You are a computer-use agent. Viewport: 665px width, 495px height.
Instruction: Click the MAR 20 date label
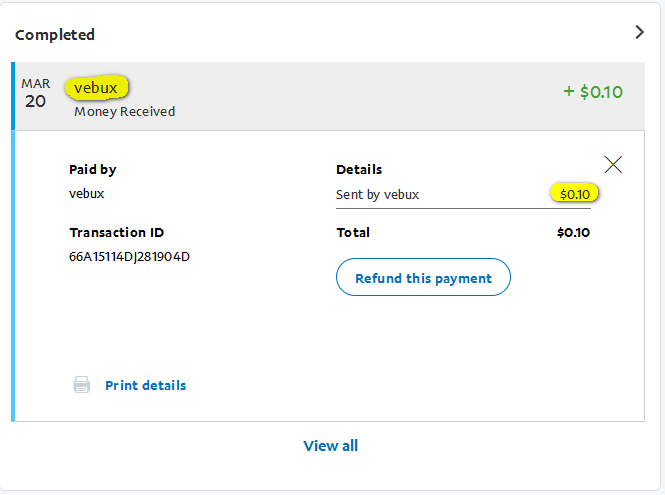click(x=36, y=93)
